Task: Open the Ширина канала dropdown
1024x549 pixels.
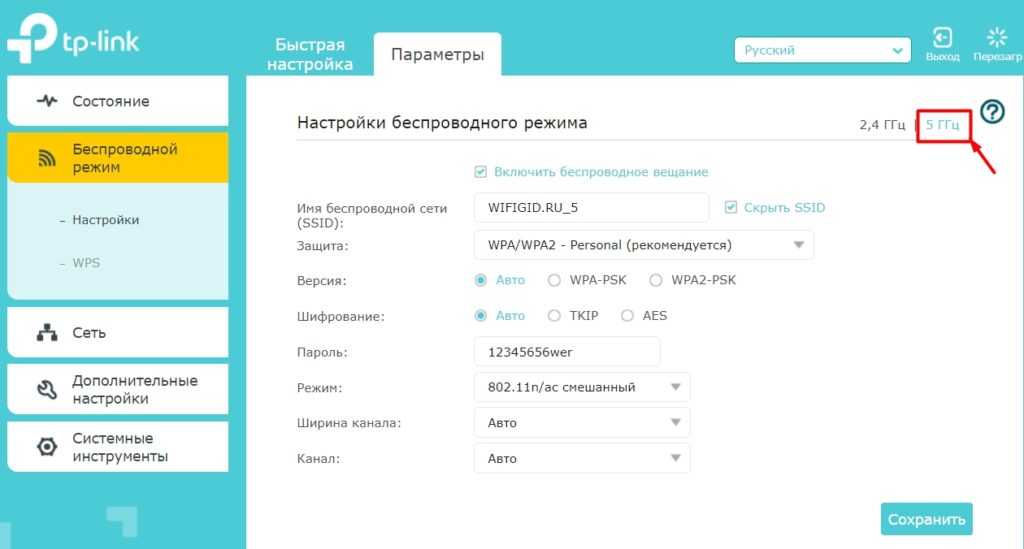Action: (x=582, y=423)
